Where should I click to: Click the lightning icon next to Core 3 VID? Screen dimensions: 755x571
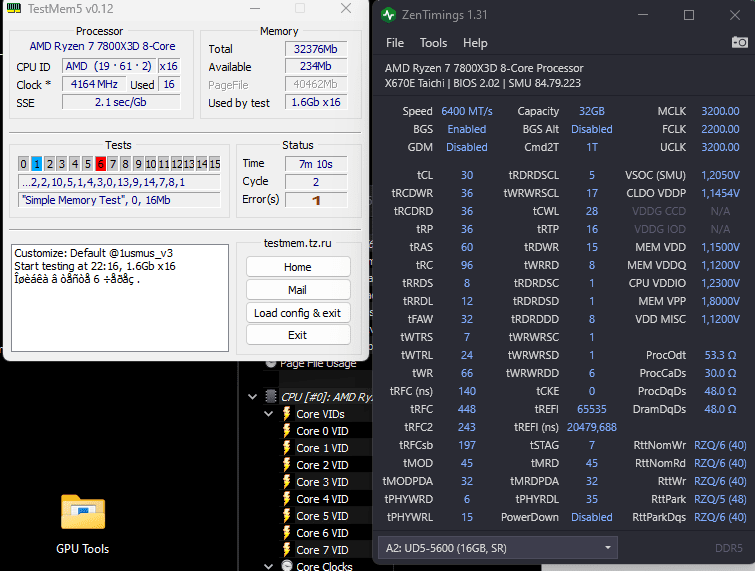point(286,481)
